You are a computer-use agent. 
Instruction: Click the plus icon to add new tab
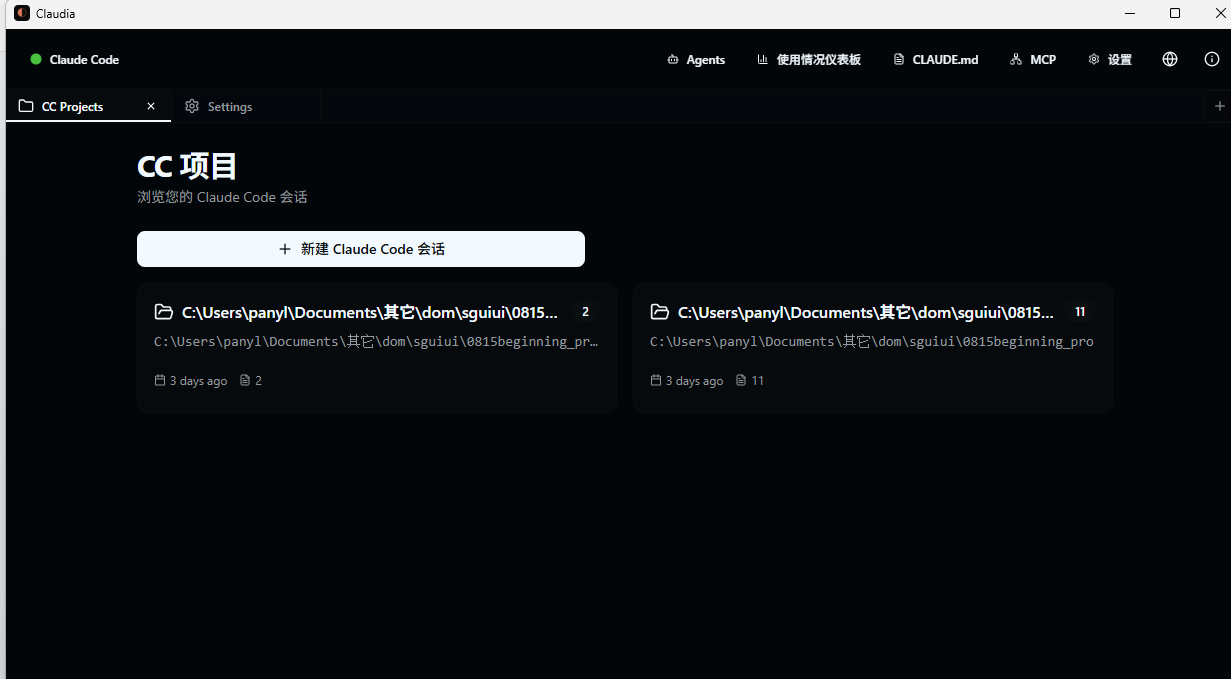(1219, 106)
